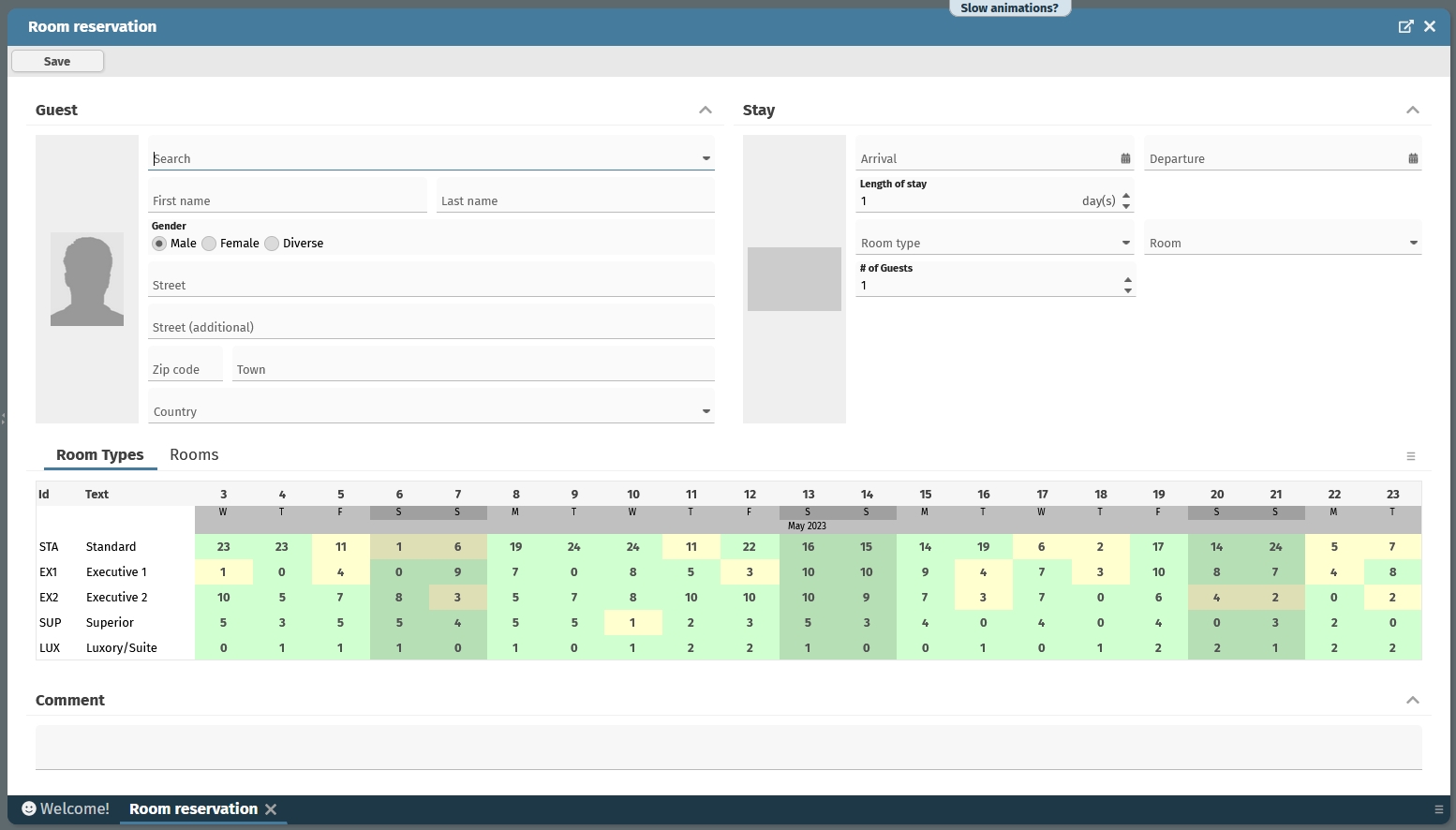Open the bottom bar menu icon

pos(1439,809)
